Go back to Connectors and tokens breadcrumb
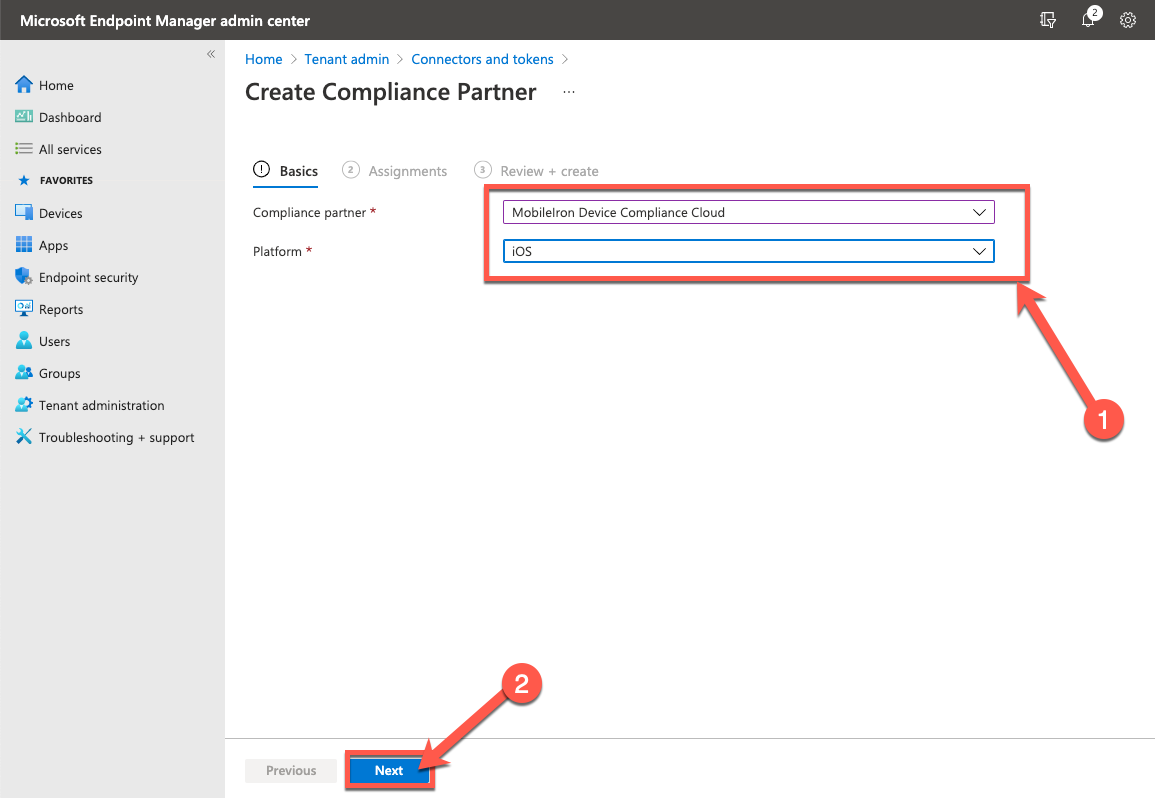Viewport: 1155px width, 798px height. pos(482,59)
